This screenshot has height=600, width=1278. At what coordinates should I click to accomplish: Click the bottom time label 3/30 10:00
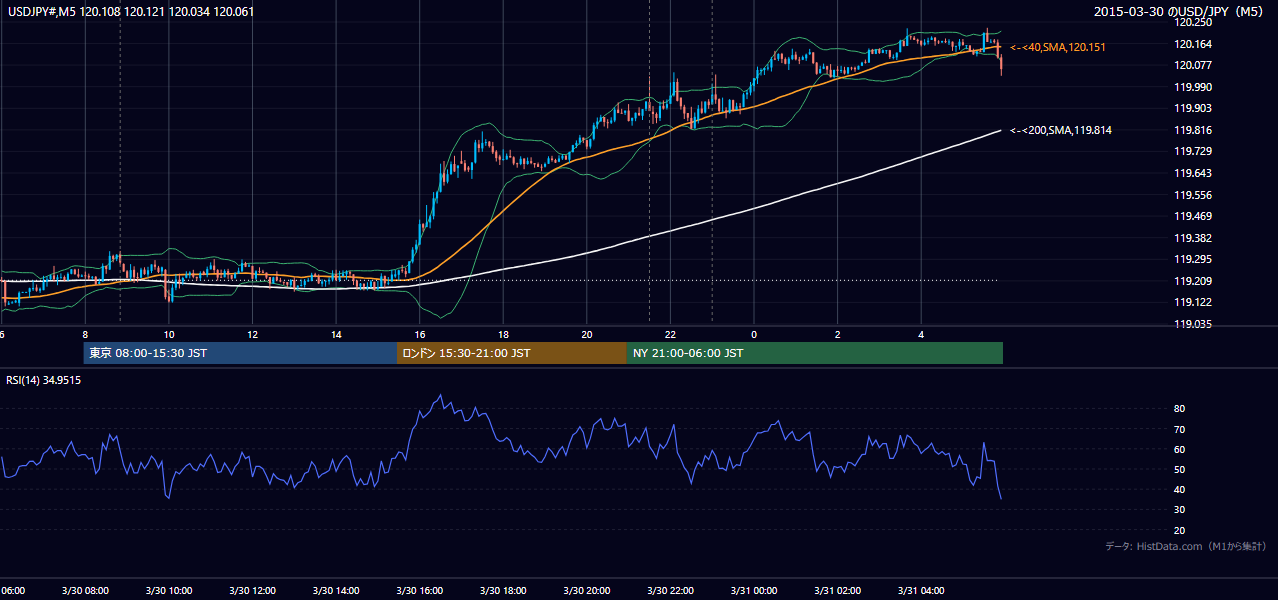[168, 590]
